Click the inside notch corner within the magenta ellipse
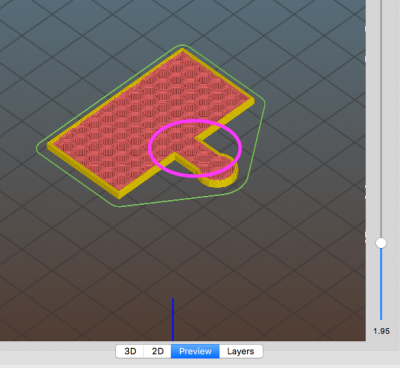 (196, 137)
